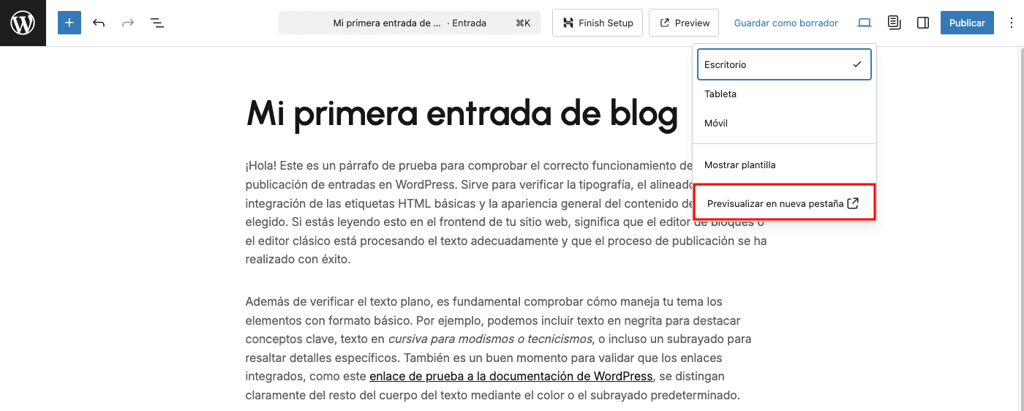Click the WordPress logo icon

tap(23, 23)
